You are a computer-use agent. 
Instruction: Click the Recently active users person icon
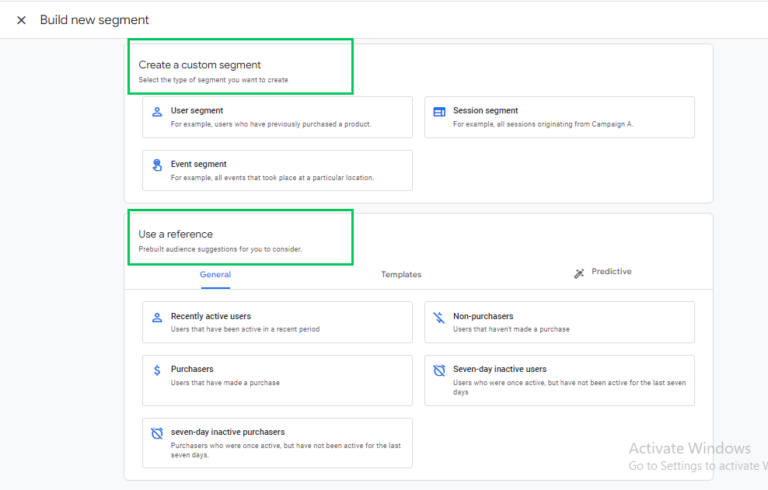[x=157, y=318]
